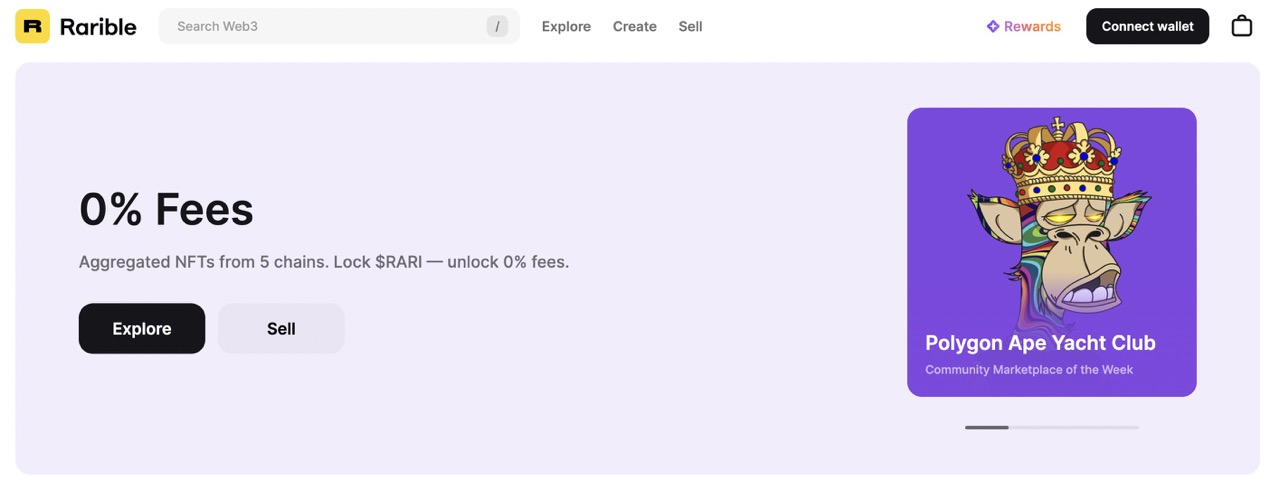Viewport: 1280px width, 481px height.
Task: Click the 0% Fees headline
Action: pyautogui.click(x=166, y=209)
